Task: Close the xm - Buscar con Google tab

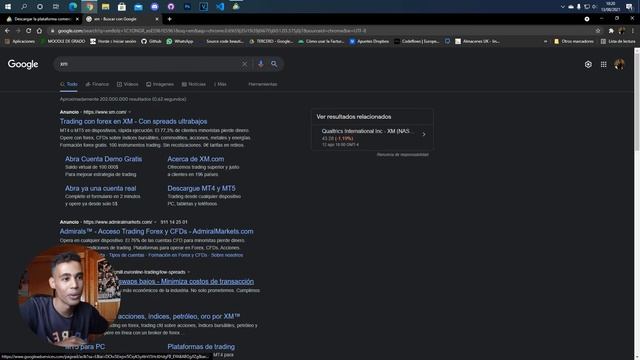Action: coord(157,19)
